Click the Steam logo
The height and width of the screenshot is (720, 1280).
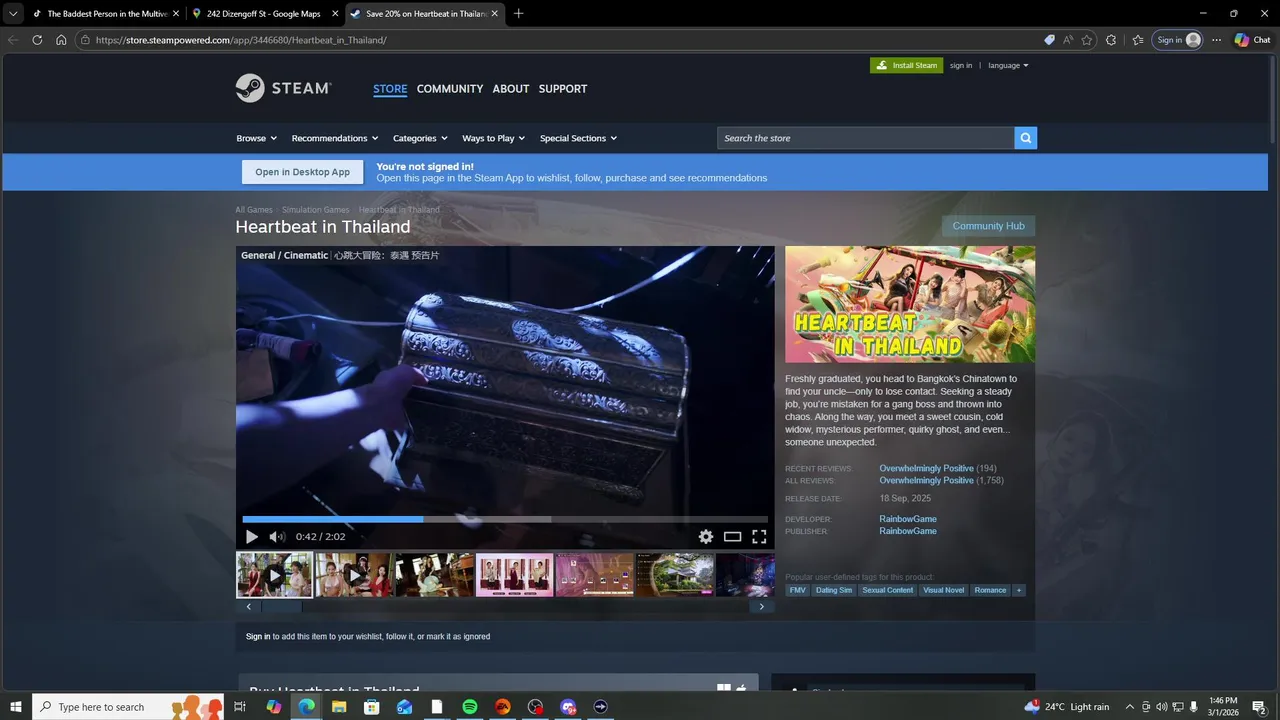pos(283,88)
